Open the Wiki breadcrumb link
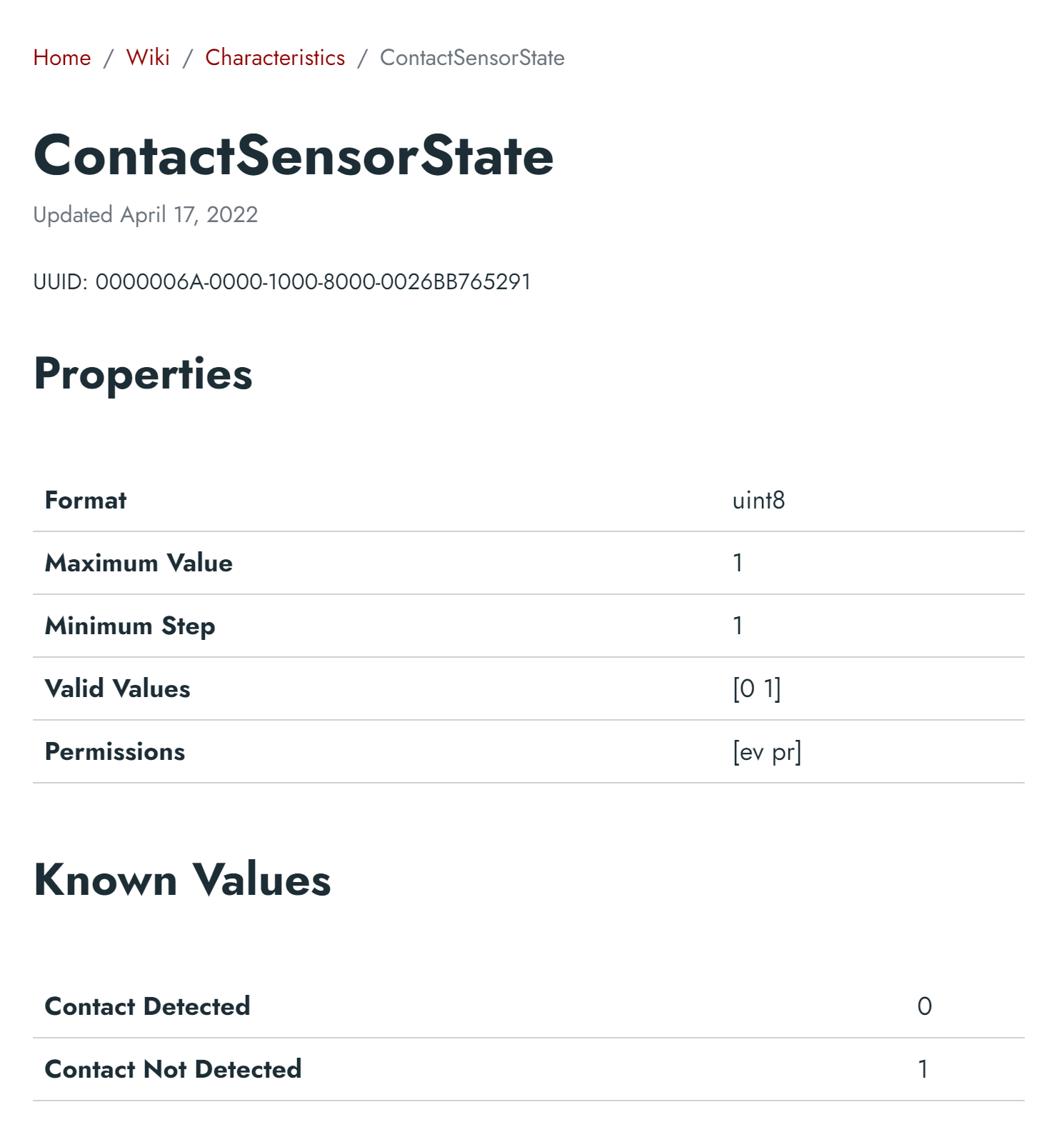Screen dimensions: 1064x1137 point(148,58)
